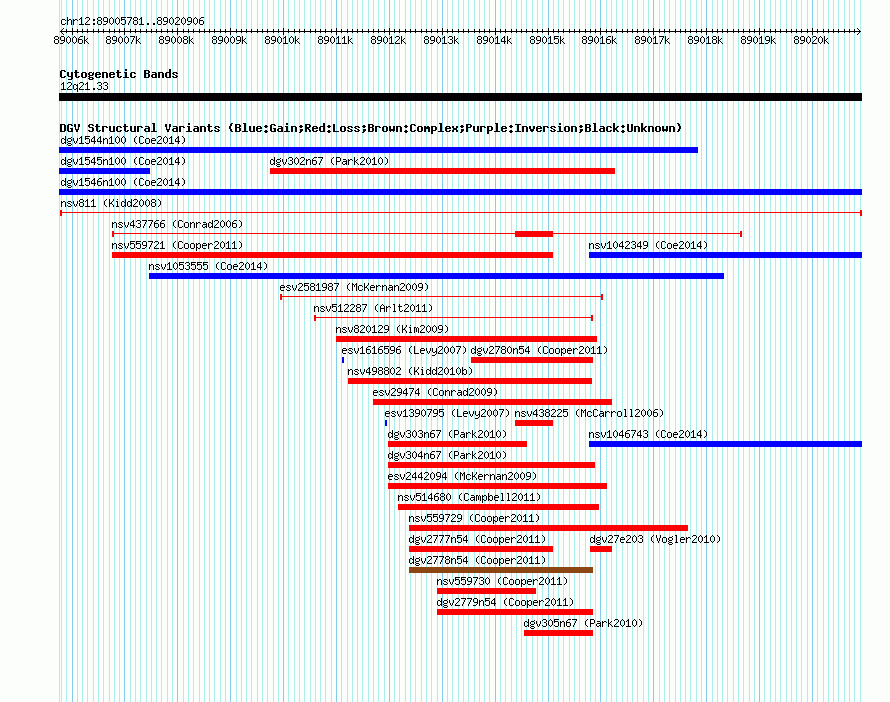Screen dimensions: 890x702
Task: Click the red nsv498802 loss bar
Action: [x=470, y=381]
